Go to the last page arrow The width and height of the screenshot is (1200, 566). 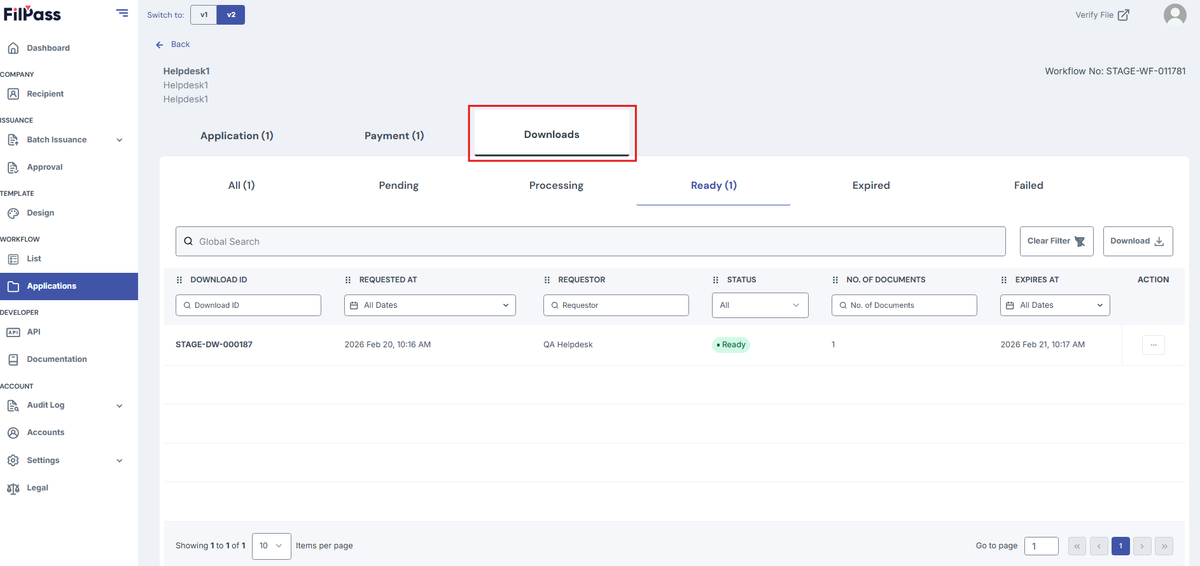(x=1164, y=546)
